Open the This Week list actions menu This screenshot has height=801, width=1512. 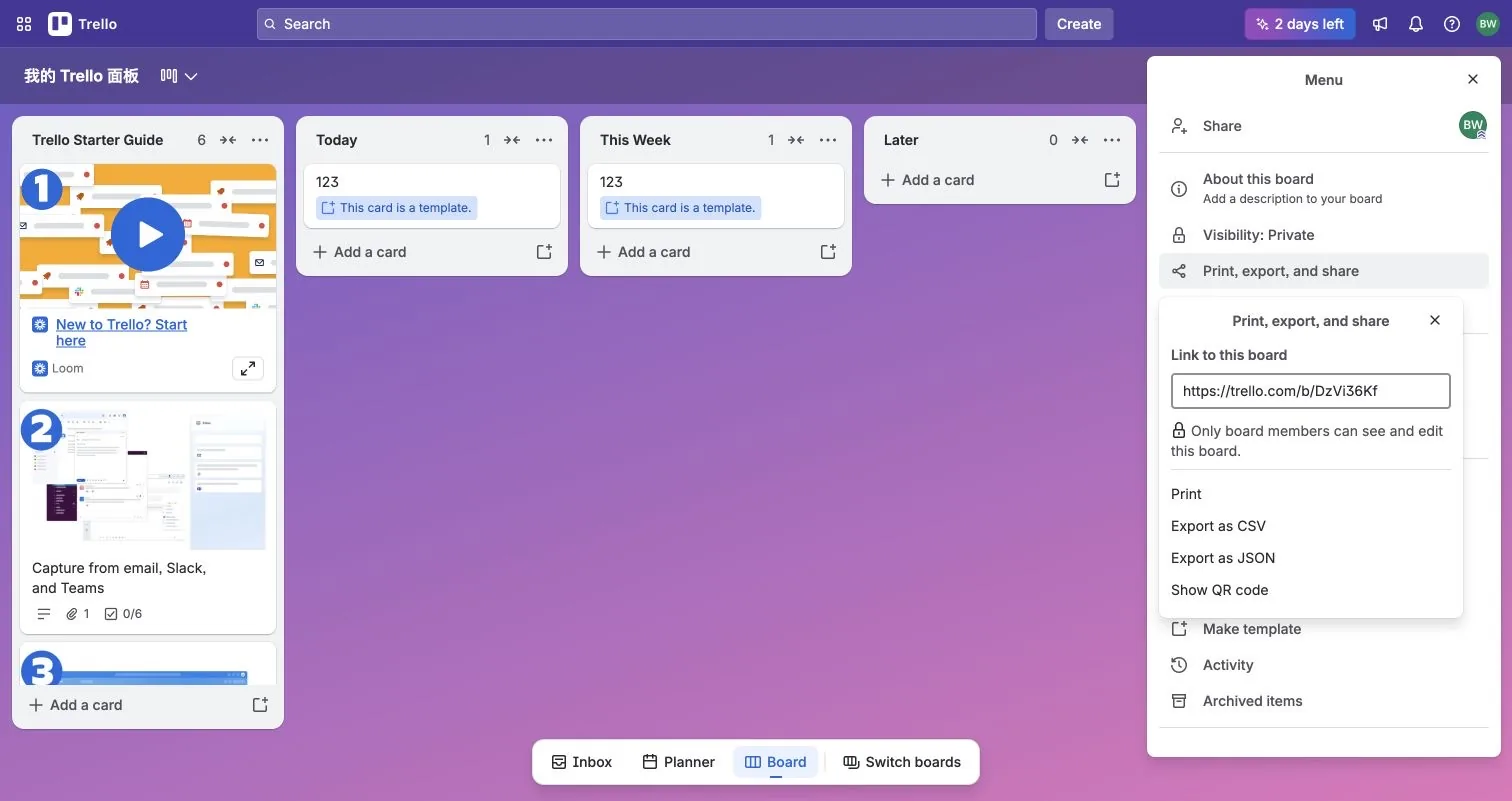[828, 140]
